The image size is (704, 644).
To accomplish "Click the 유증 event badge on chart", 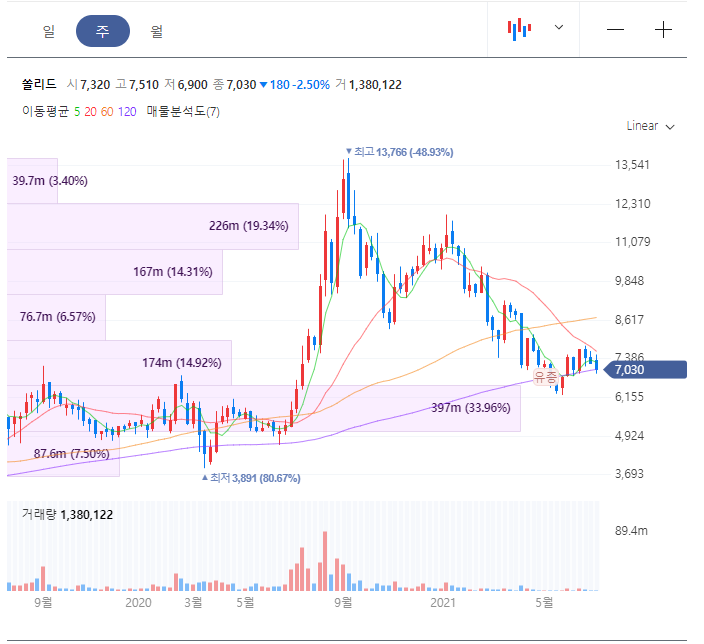I will point(546,376).
